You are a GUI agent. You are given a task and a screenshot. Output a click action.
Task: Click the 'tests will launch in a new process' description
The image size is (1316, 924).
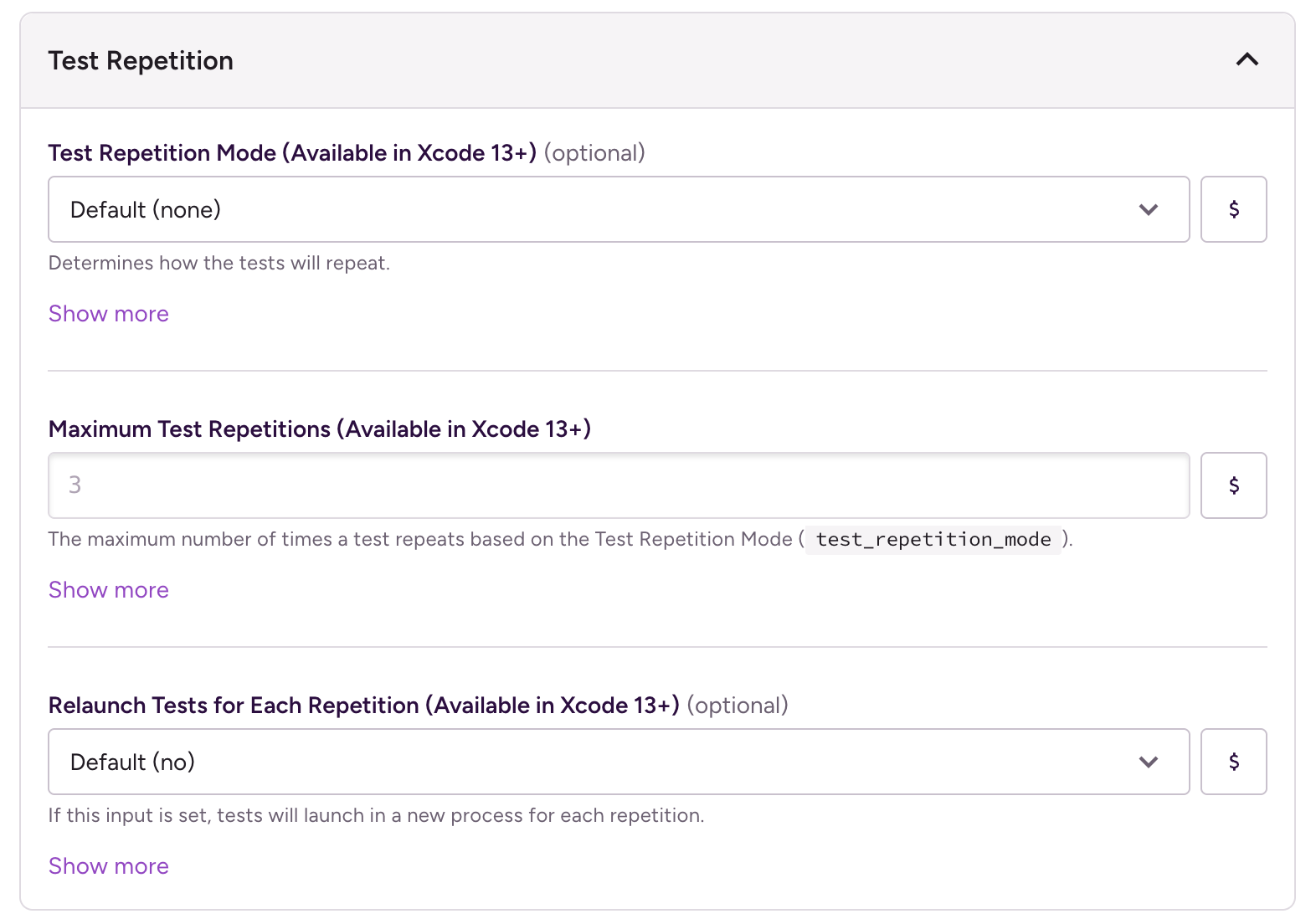pos(376,816)
